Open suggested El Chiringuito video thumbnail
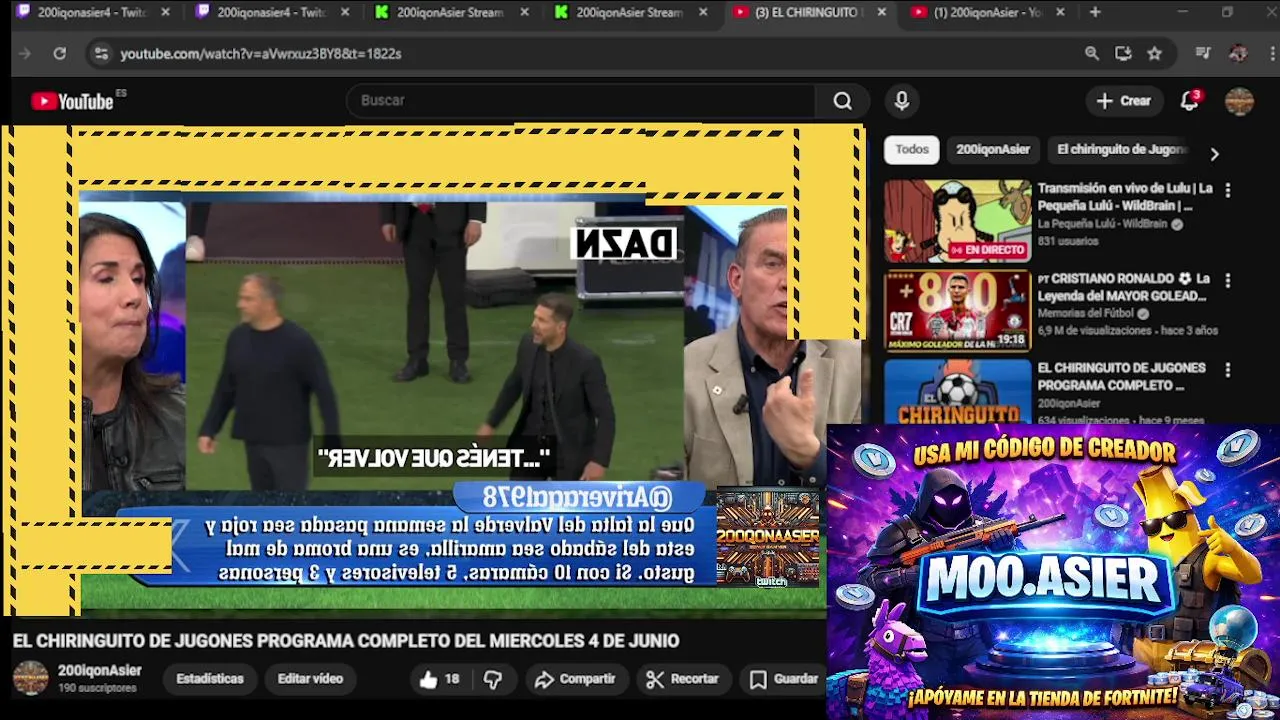The image size is (1280, 720). (x=957, y=391)
